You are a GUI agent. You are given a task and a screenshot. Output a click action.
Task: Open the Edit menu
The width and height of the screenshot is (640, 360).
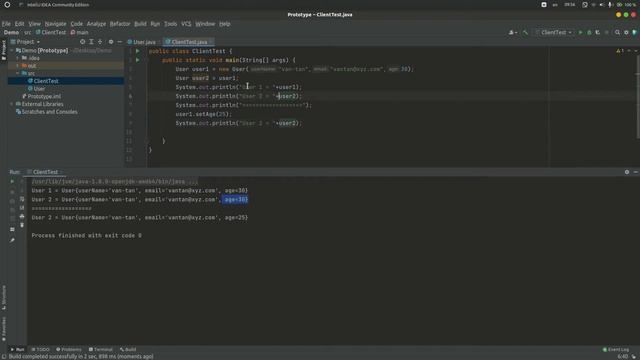[x=19, y=24]
